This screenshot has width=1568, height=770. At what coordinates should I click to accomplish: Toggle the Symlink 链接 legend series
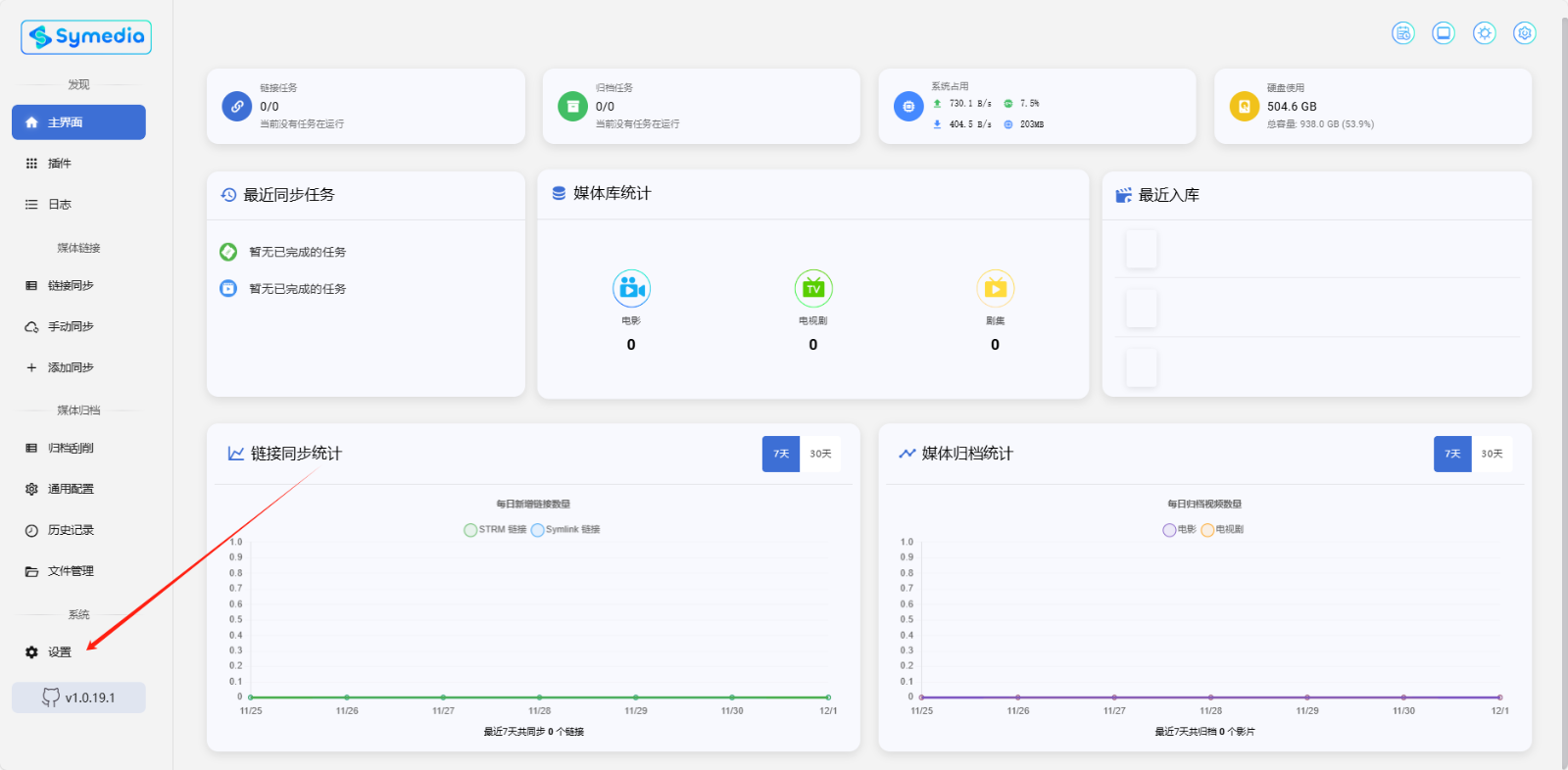[x=565, y=530]
